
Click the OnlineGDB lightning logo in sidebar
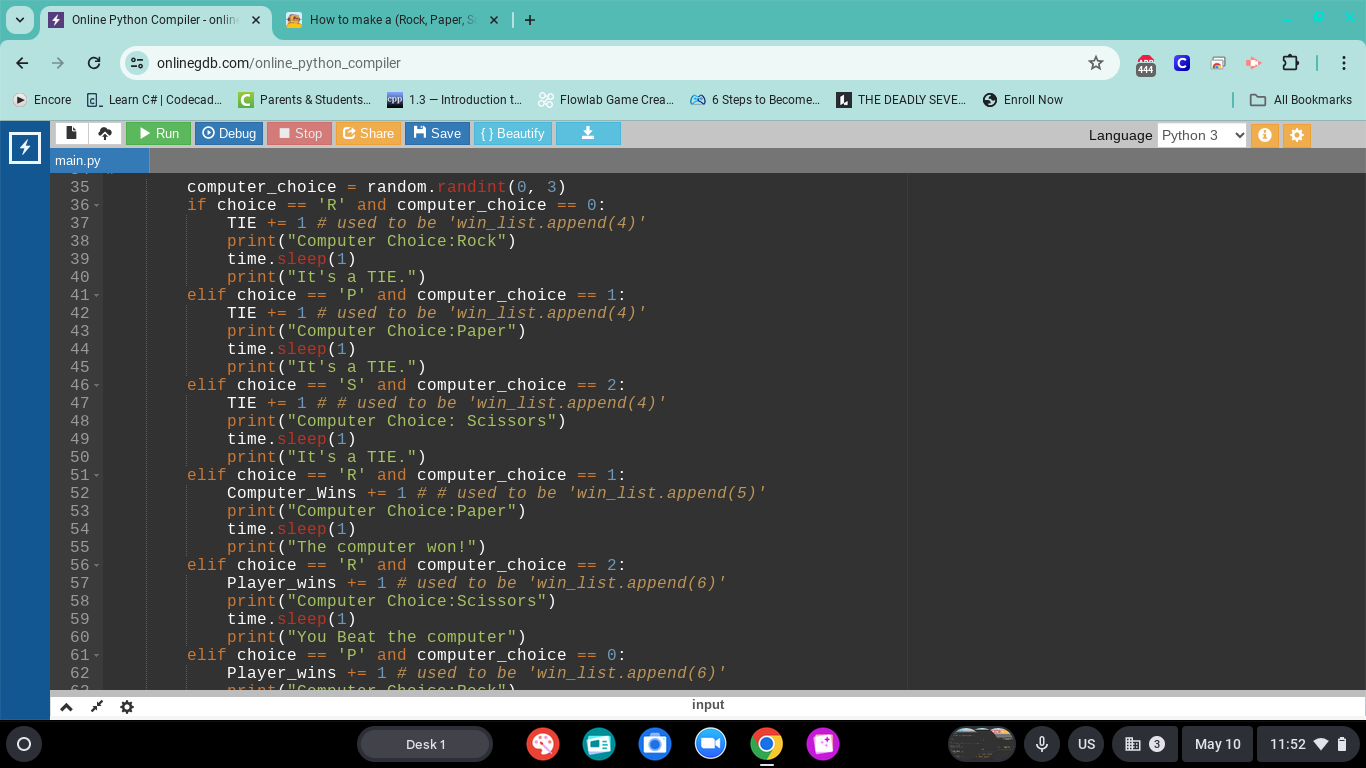[25, 148]
